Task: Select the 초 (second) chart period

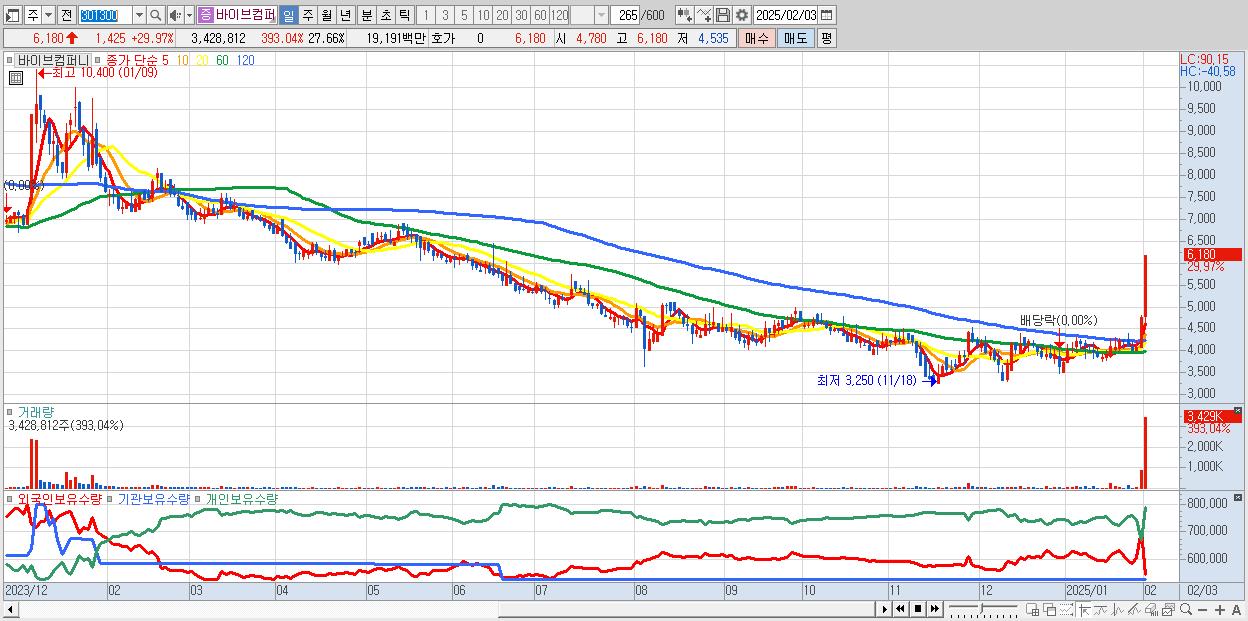Action: click(385, 15)
